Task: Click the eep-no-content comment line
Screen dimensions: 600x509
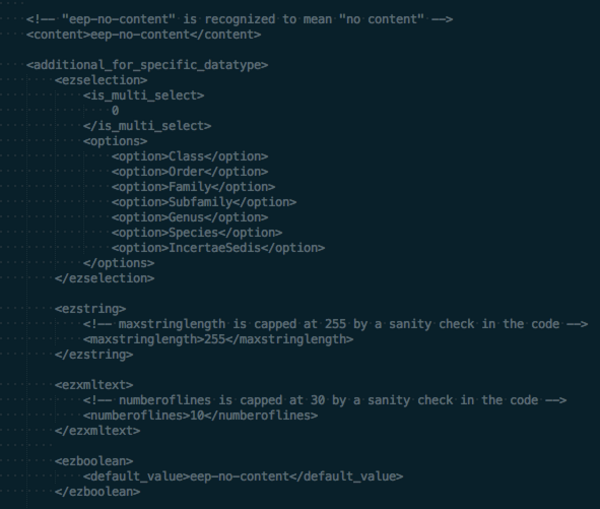Action: 240,19
